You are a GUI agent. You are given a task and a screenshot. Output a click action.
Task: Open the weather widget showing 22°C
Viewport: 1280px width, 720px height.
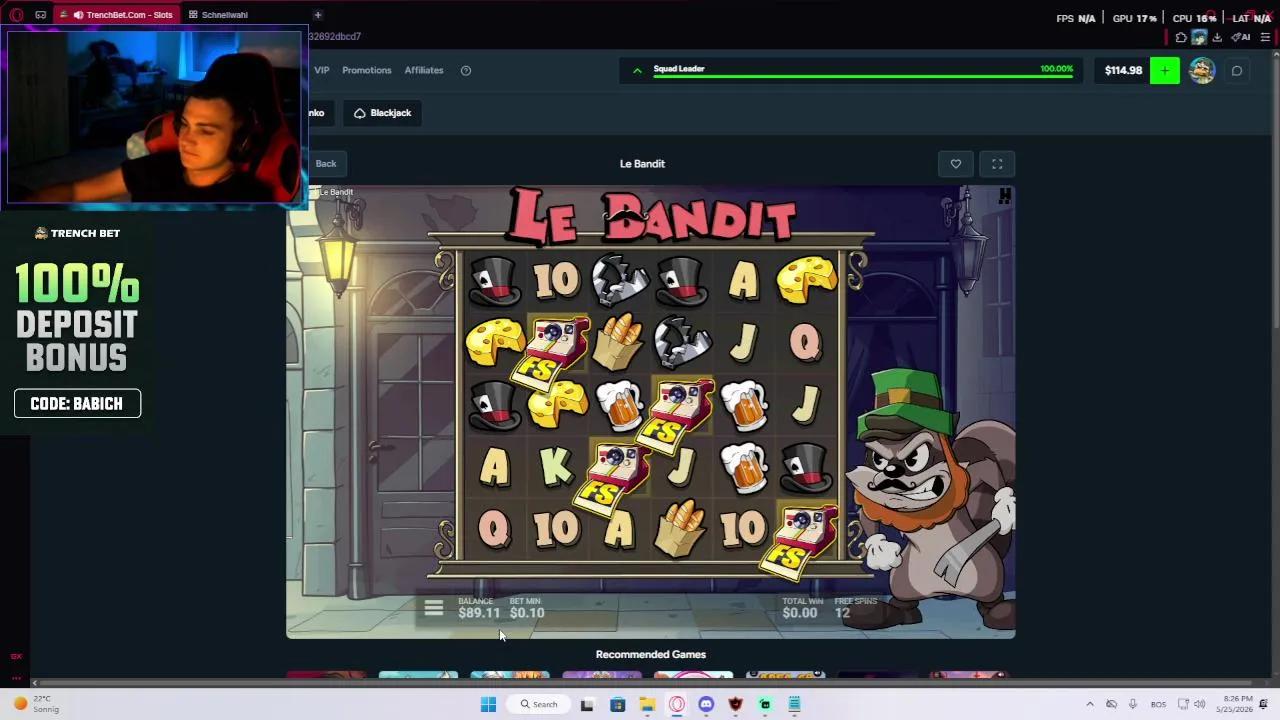36,704
